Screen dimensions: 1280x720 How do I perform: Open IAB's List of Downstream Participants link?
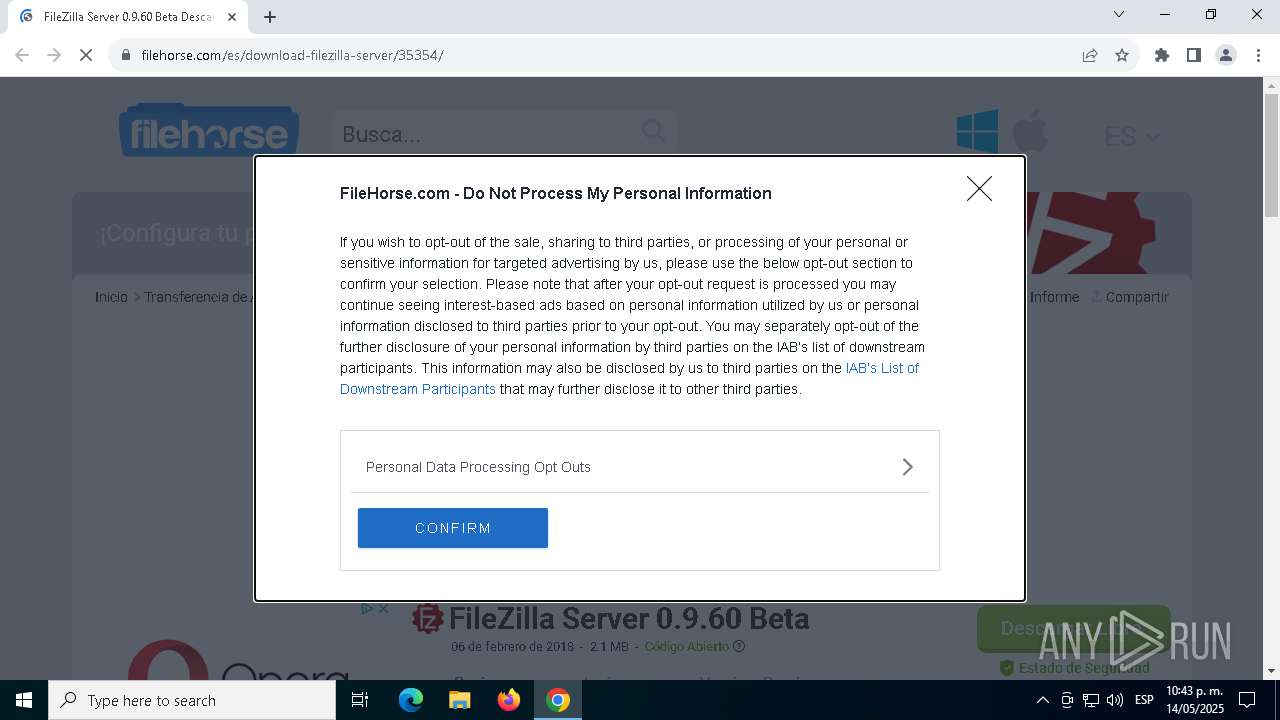click(881, 368)
